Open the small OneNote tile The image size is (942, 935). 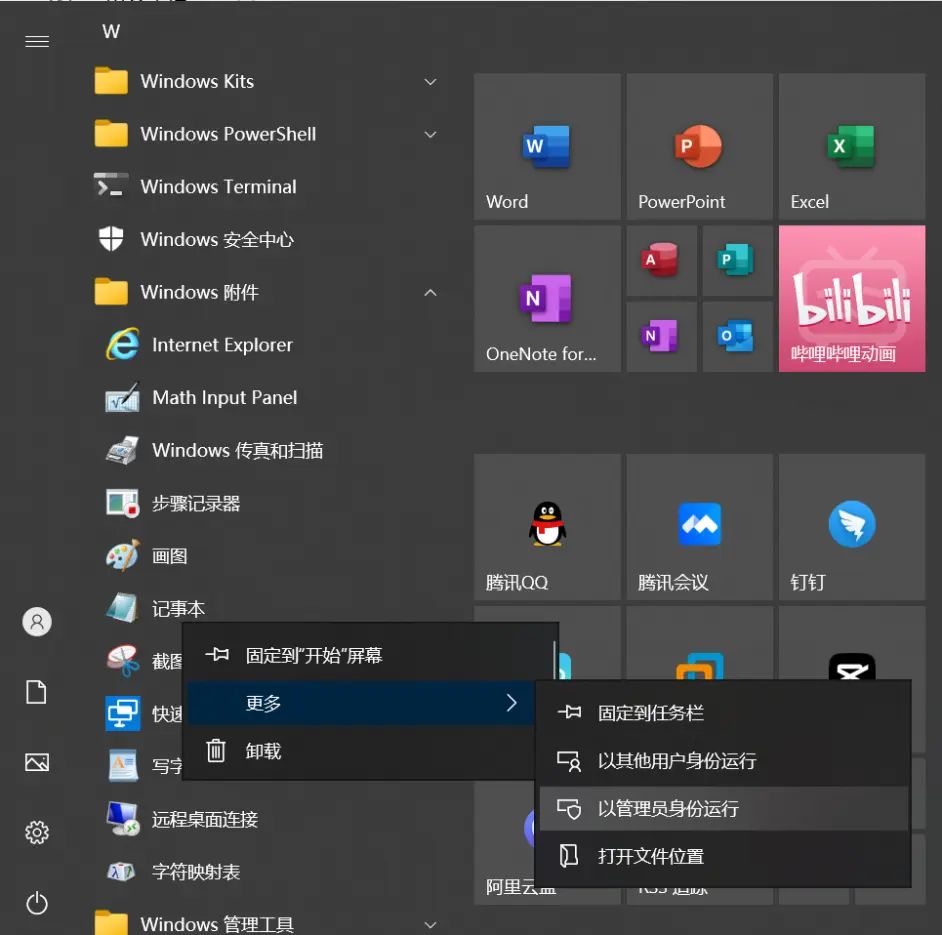661,337
